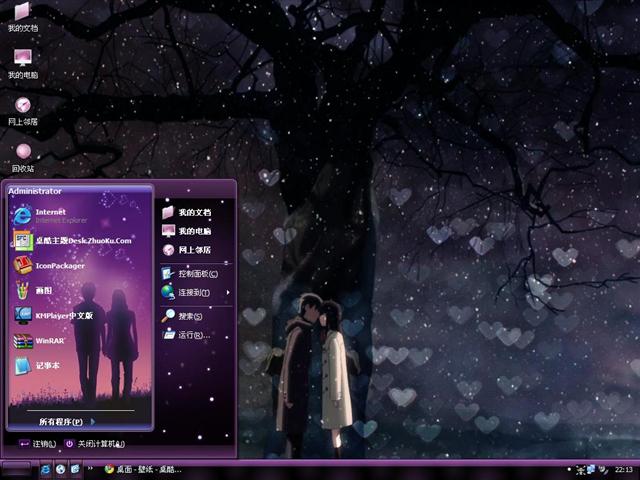Launch Internet Explorer from the Start menu
This screenshot has width=640, height=480.
(x=51, y=215)
